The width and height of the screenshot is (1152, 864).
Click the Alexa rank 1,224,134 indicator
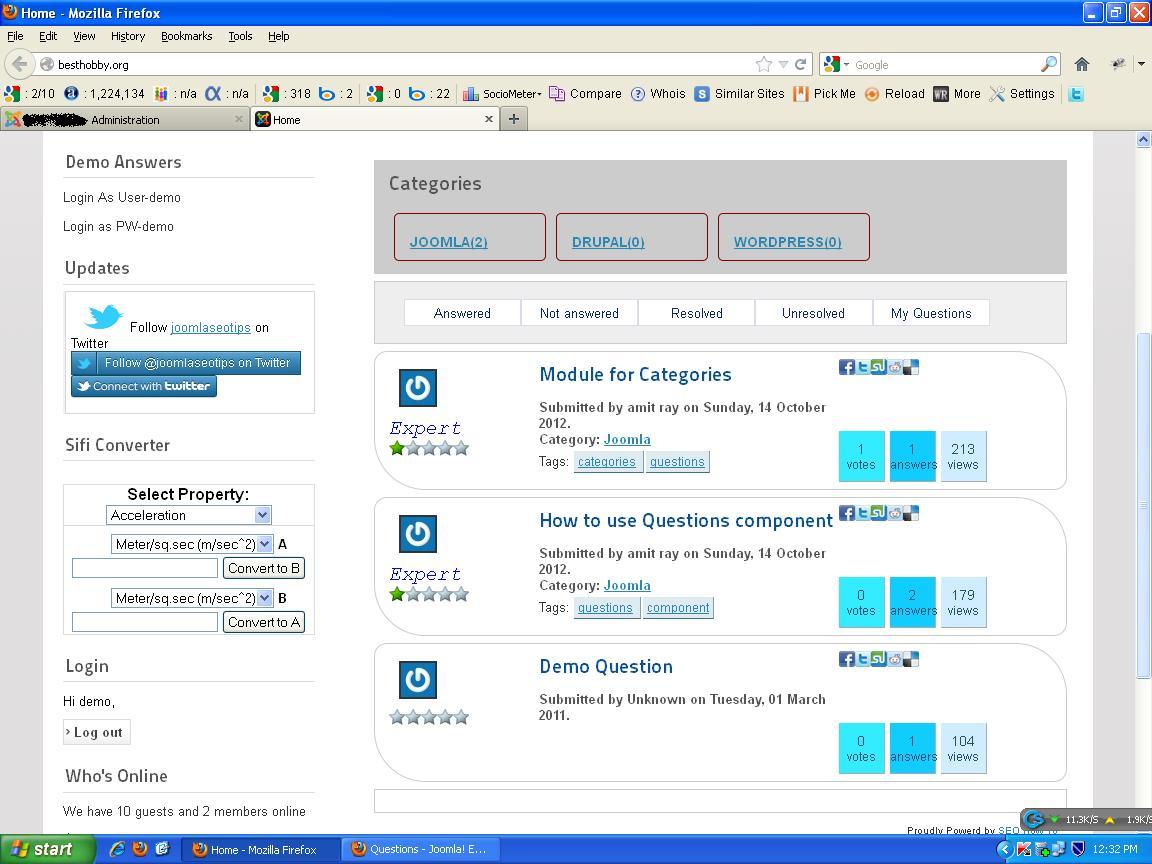coord(104,94)
